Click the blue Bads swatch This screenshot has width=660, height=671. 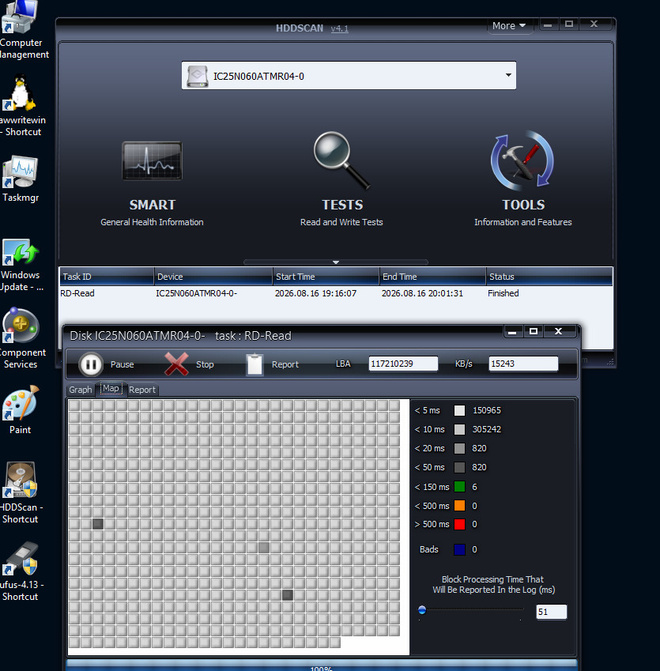pyautogui.click(x=459, y=549)
